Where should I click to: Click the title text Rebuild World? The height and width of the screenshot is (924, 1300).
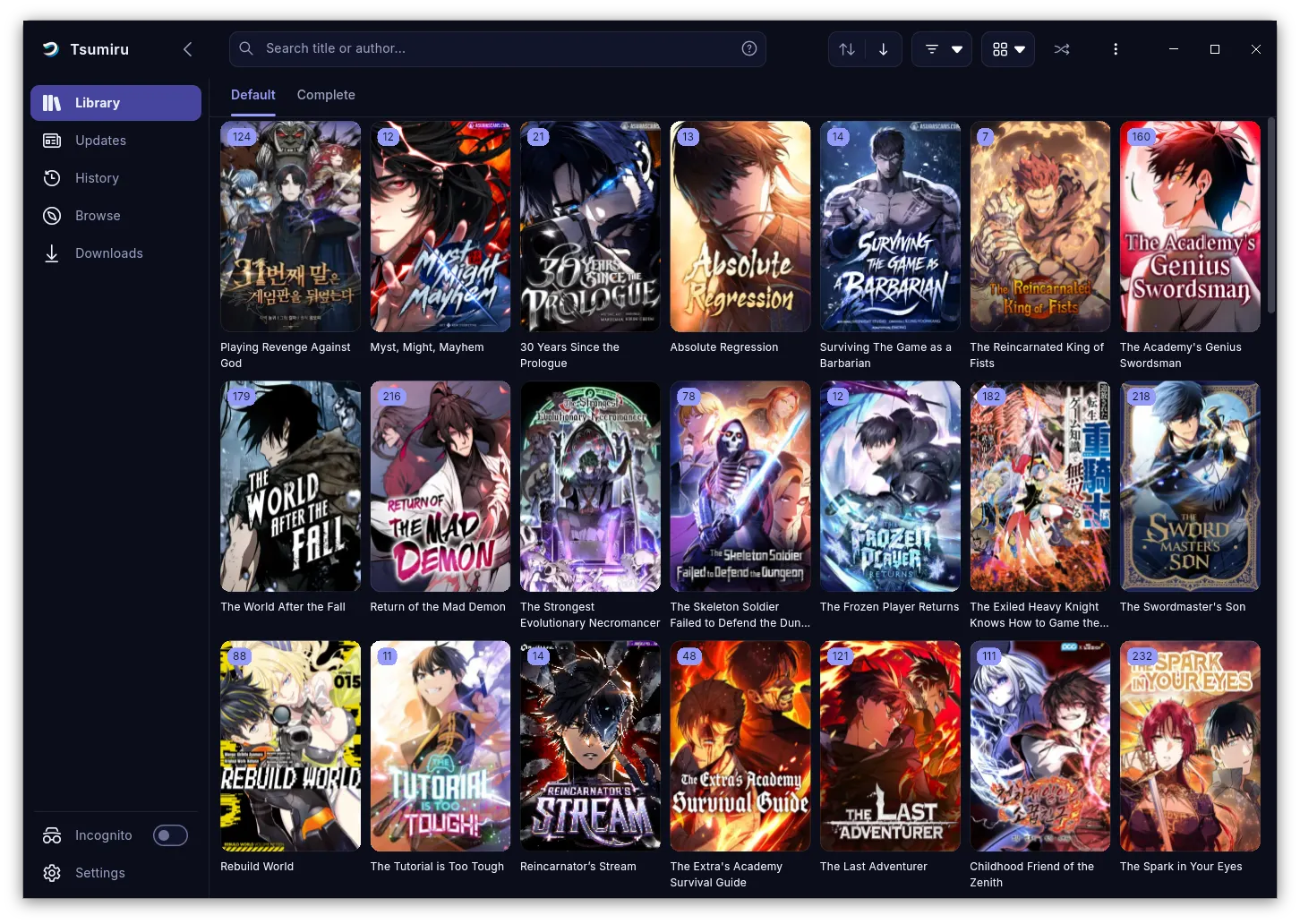pyautogui.click(x=257, y=867)
